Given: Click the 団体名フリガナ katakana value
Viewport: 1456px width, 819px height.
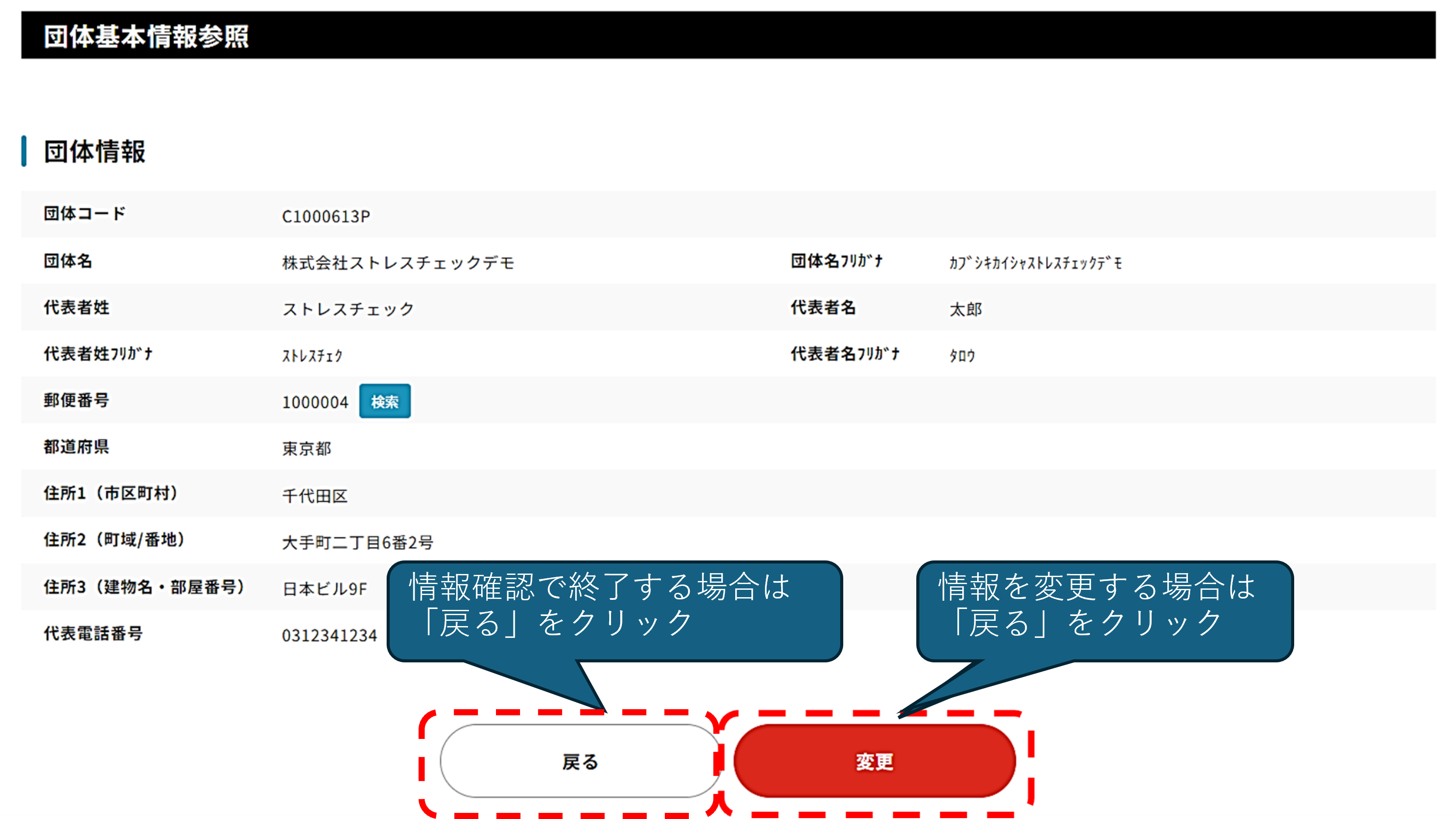Looking at the screenshot, I should pyautogui.click(x=1036, y=263).
